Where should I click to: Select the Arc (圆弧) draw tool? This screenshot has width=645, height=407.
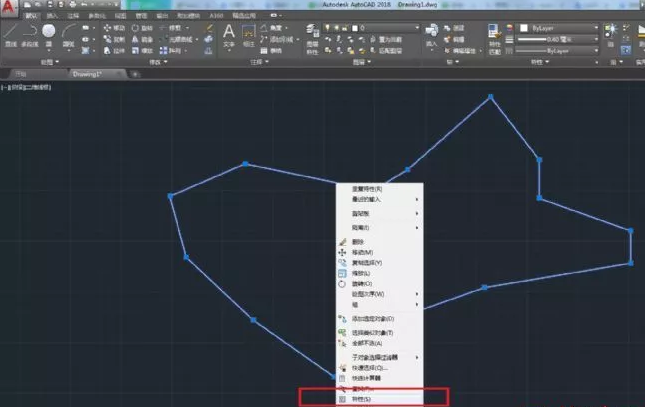(x=68, y=35)
